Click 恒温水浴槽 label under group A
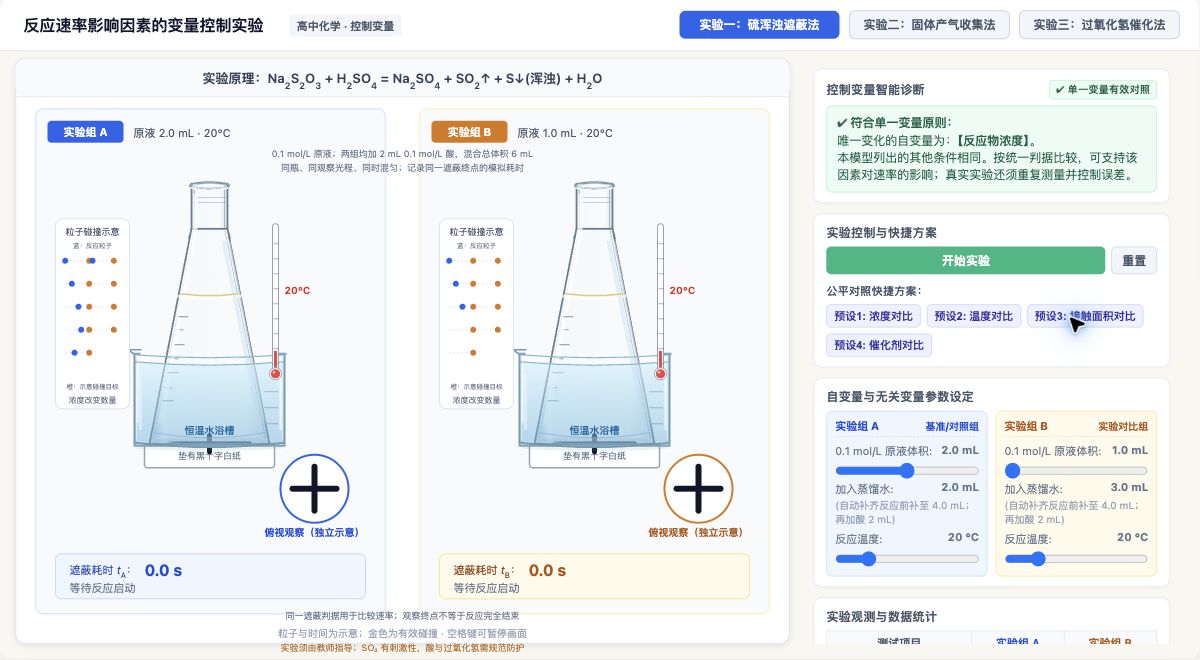This screenshot has height=660, width=1200. click(x=208, y=431)
